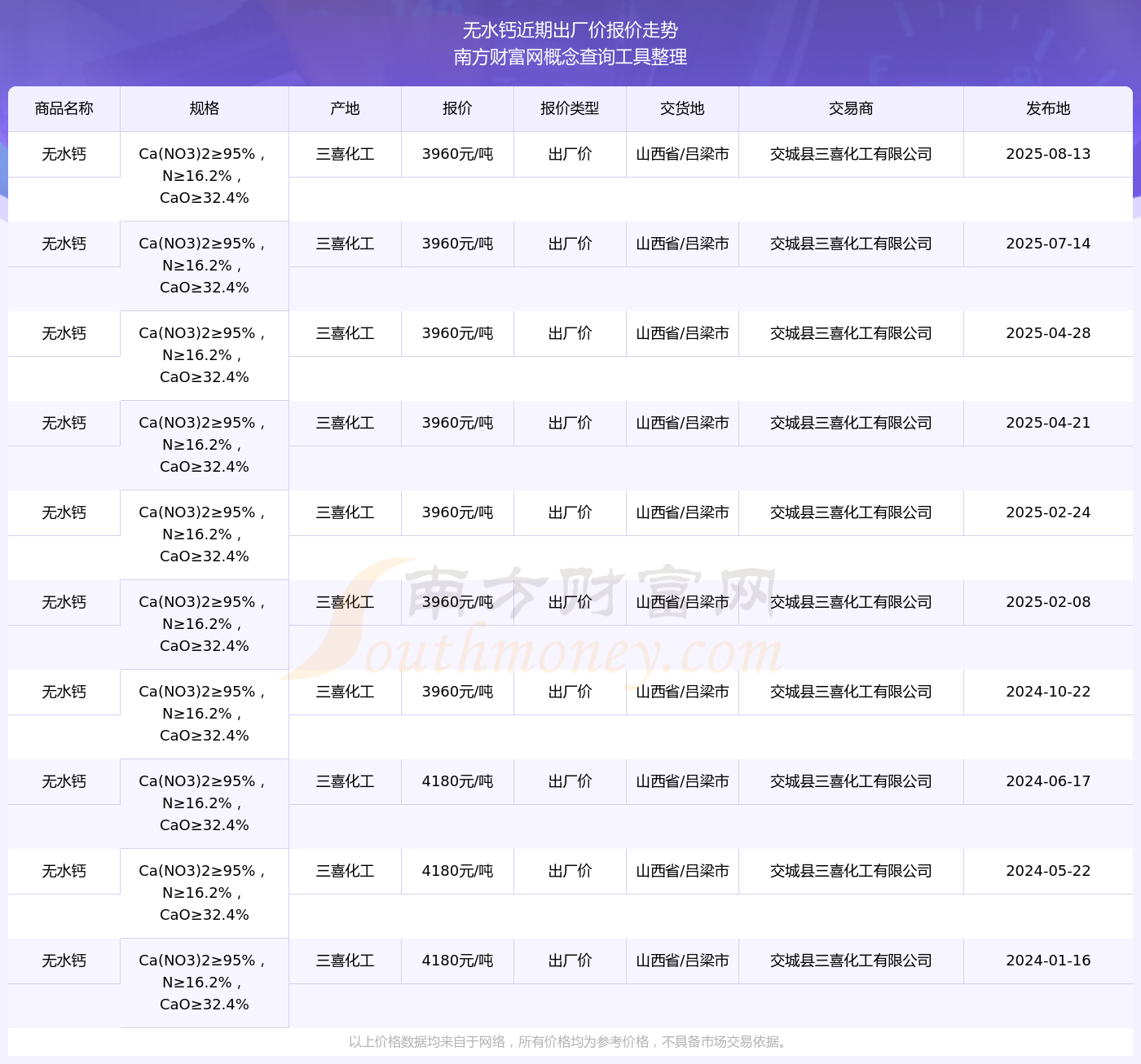The height and width of the screenshot is (1064, 1141).
Task: Click the 发布地 column header
Action: click(x=1048, y=108)
